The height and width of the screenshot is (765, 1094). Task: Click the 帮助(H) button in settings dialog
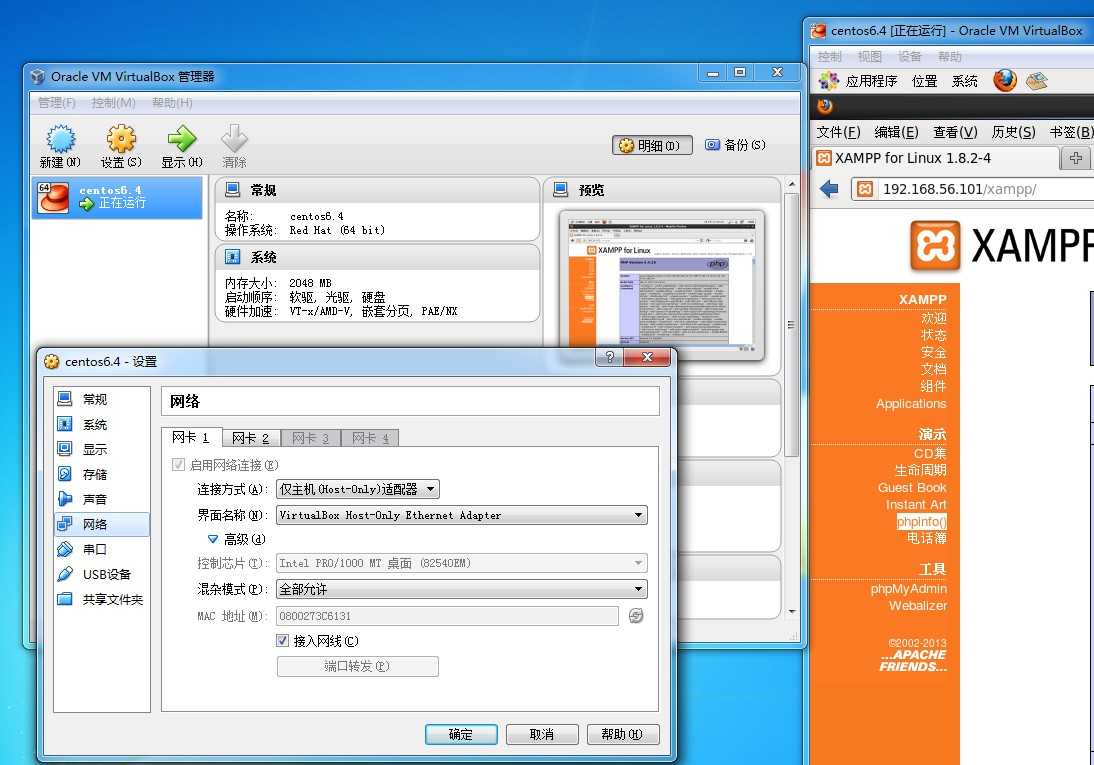coord(622,734)
